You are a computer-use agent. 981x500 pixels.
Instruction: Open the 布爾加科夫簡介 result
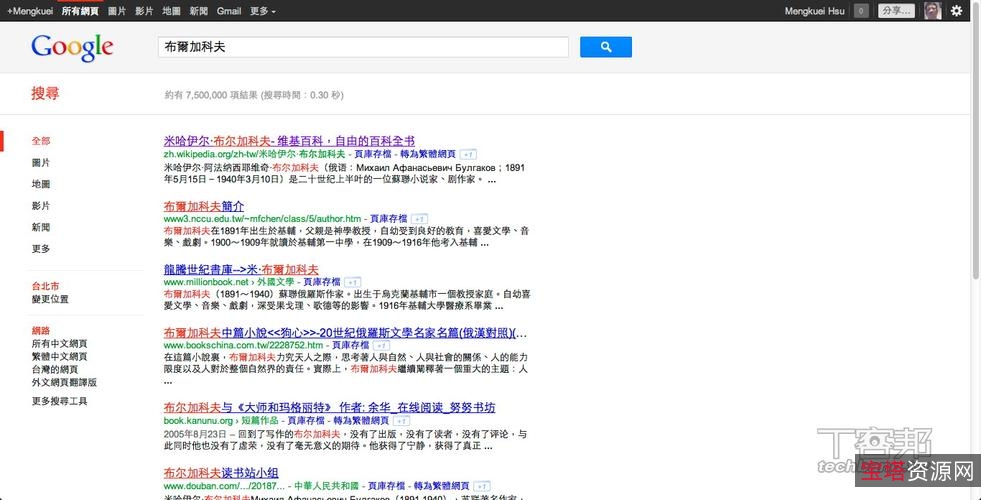point(204,206)
